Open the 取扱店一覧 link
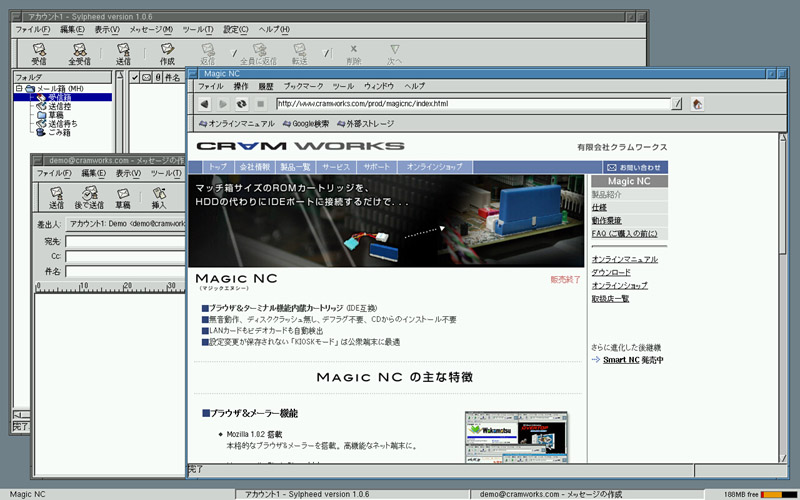 click(x=610, y=298)
